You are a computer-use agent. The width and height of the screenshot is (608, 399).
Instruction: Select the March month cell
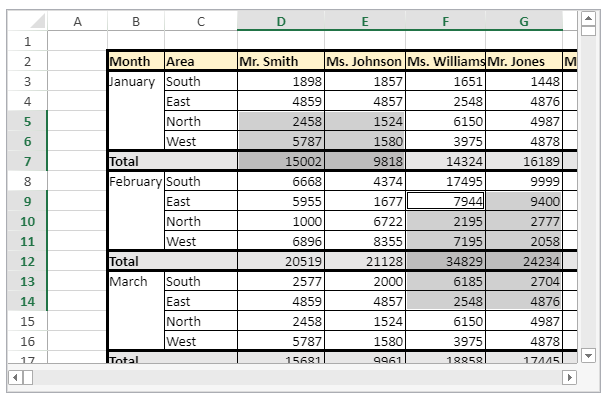(136, 311)
